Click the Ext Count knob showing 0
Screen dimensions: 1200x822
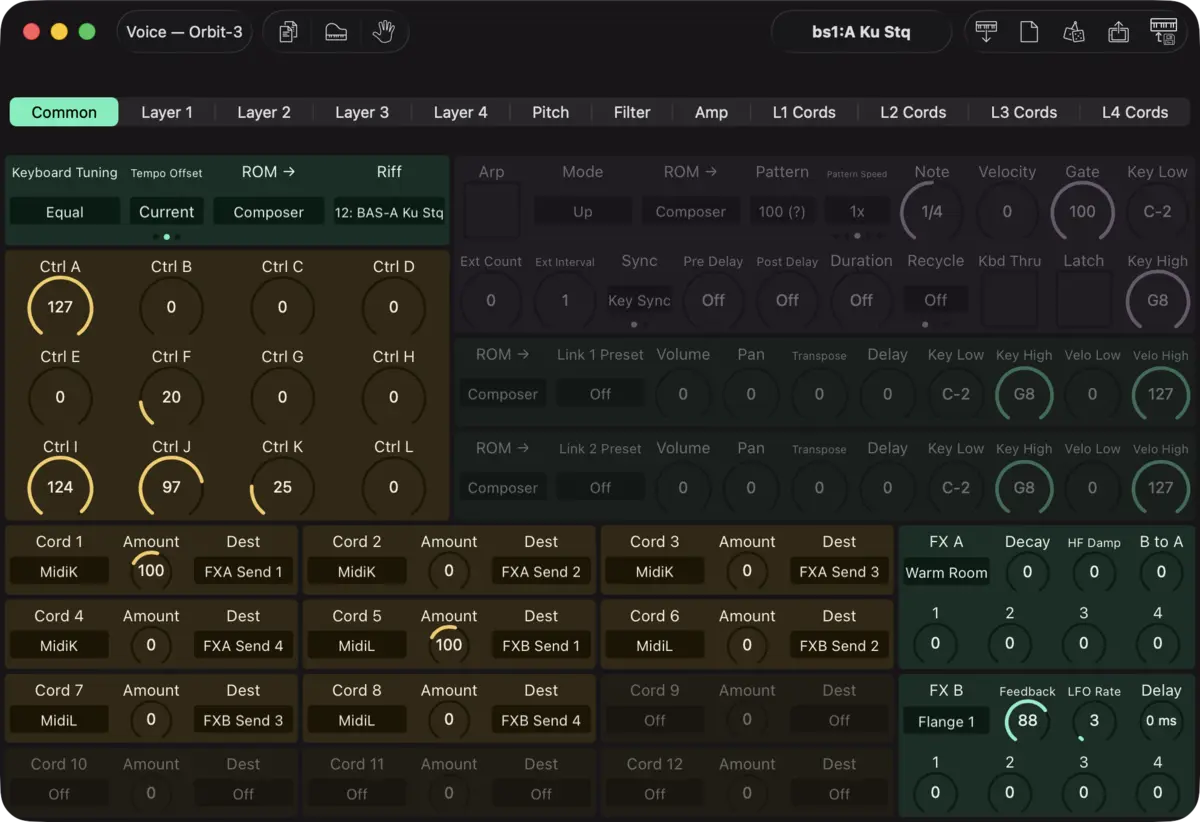(x=491, y=299)
